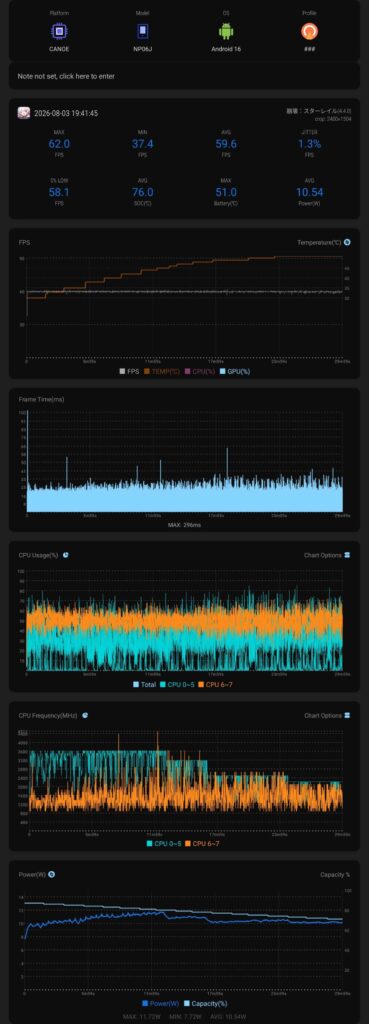Screen dimensions: 369x1024
Task: Toggle CPU 0~5 series in CPU Frequency legend
Action: tap(164, 844)
